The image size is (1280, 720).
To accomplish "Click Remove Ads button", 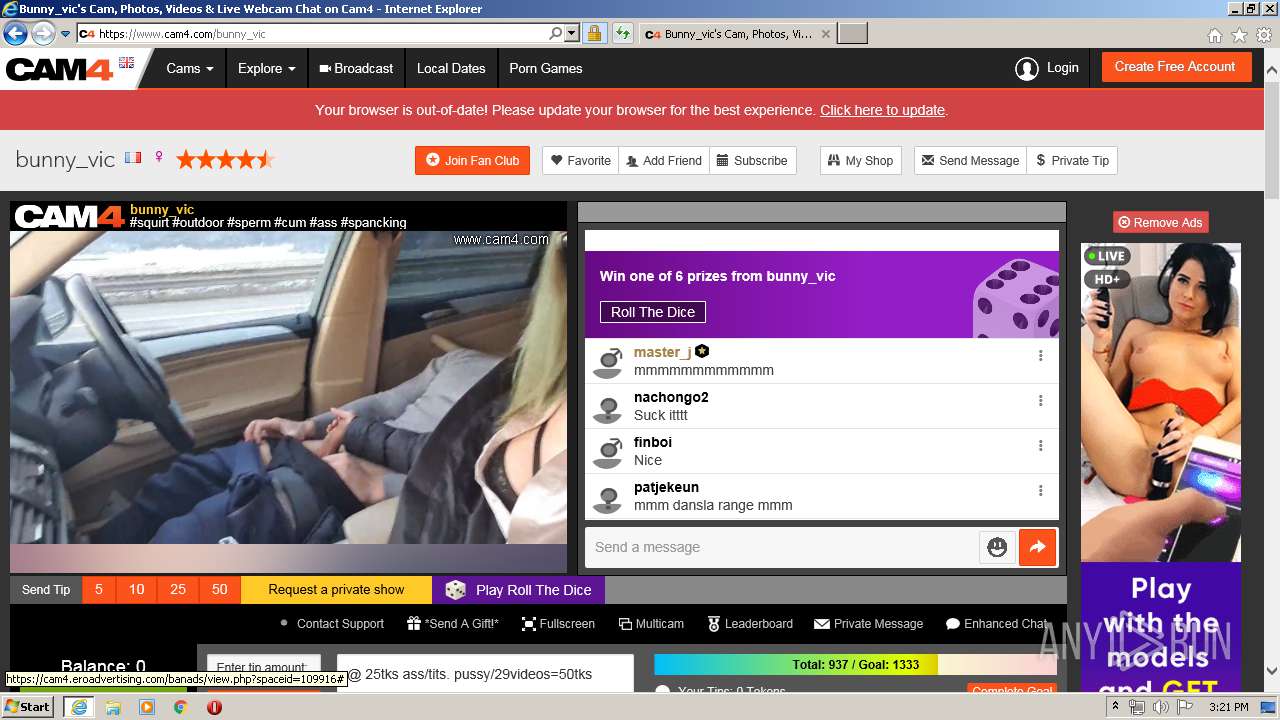I will [1160, 222].
